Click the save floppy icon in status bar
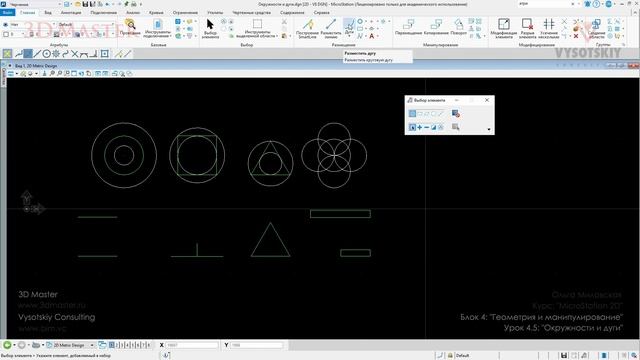 [564, 356]
